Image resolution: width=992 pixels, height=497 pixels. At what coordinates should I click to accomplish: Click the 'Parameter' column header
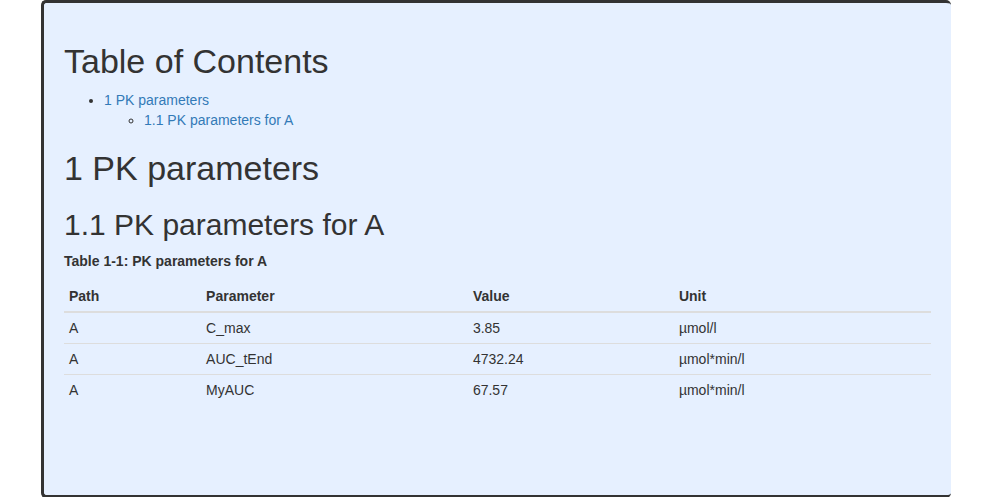tap(240, 296)
